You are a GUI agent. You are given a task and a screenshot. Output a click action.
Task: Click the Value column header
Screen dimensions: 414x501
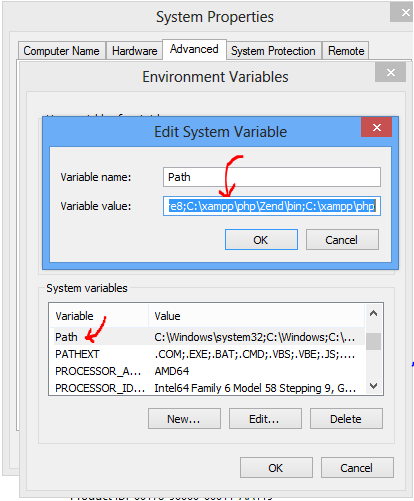click(256, 316)
